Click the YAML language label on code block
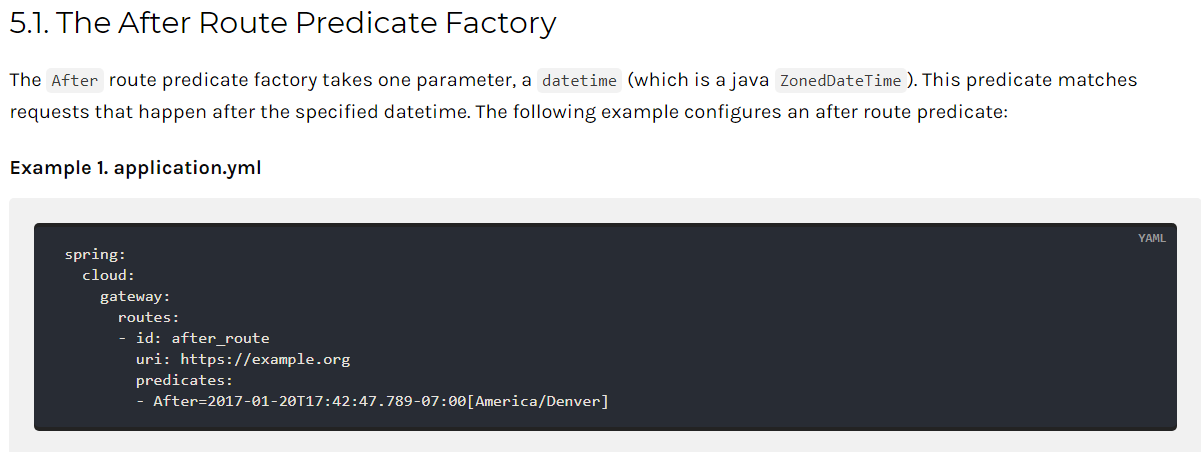 pyautogui.click(x=1151, y=238)
